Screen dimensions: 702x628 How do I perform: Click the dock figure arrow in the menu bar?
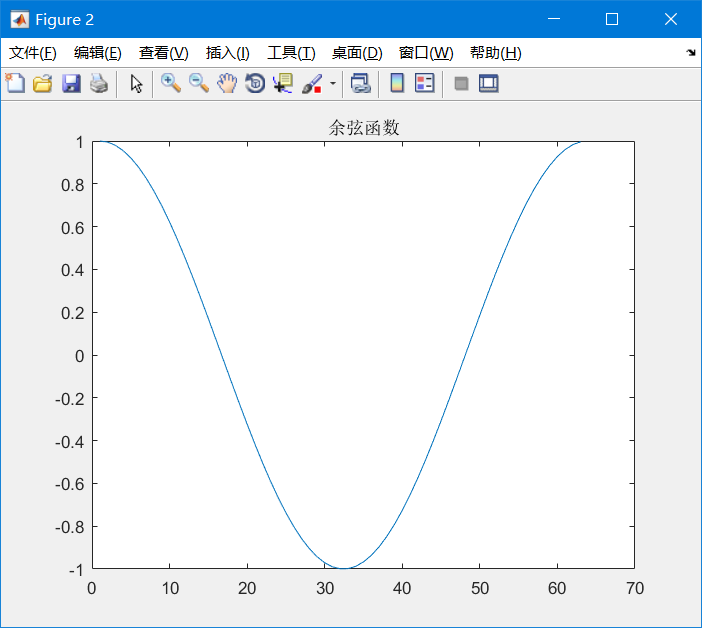[x=691, y=53]
